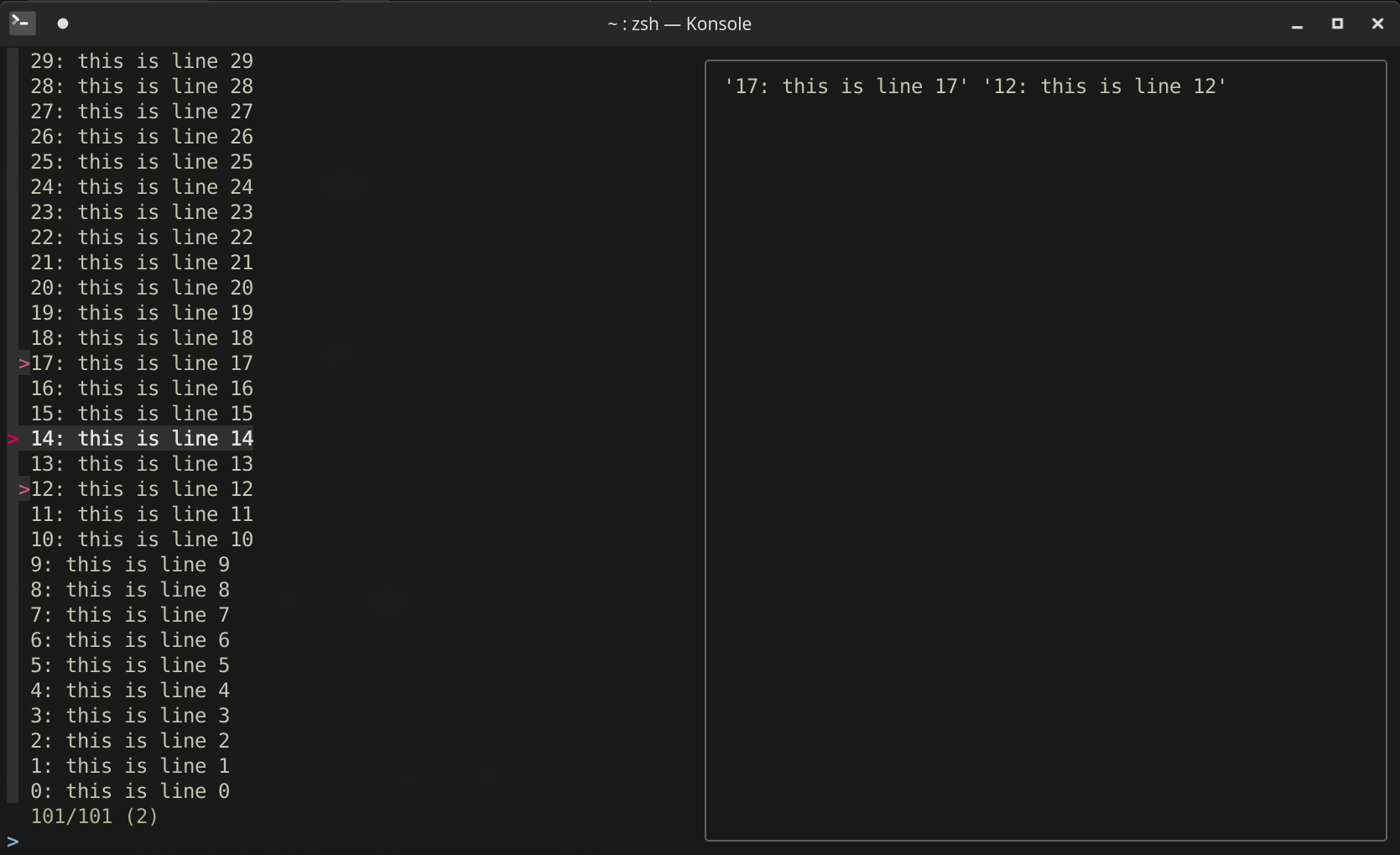
Task: Click preview text '12: this is line 12'
Action: tap(1105, 86)
